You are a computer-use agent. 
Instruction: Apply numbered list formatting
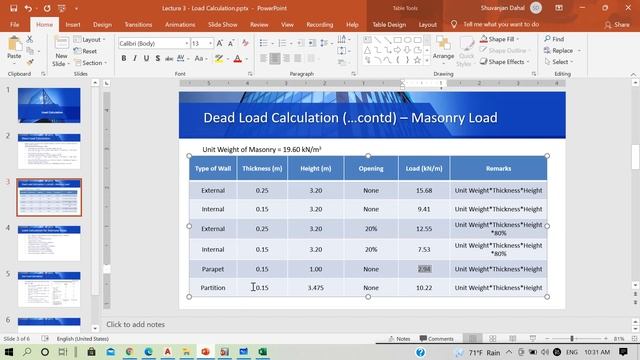point(282,43)
